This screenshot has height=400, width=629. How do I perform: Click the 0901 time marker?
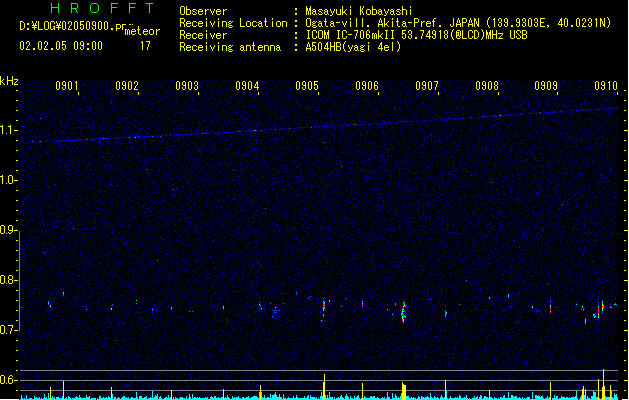(67, 86)
